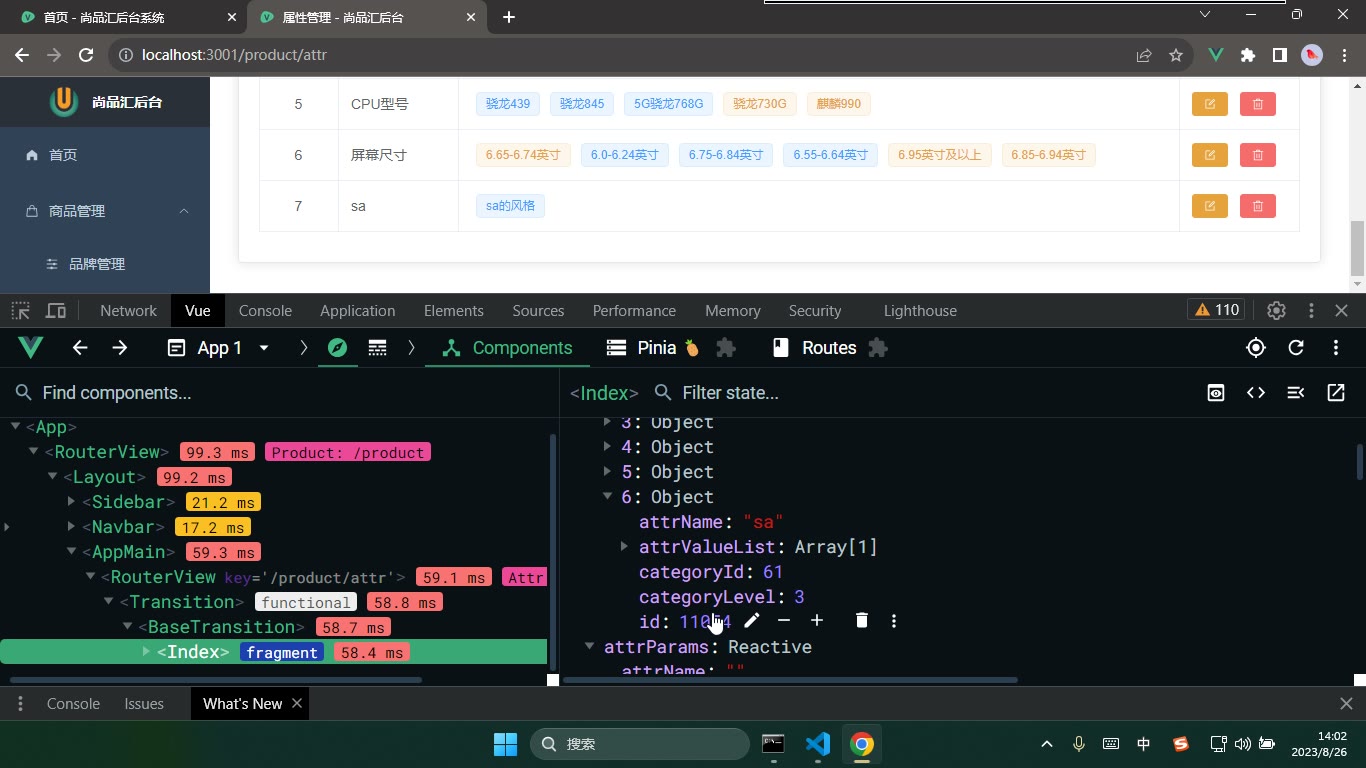Click the inspector compass icon in Vue devtools
This screenshot has width=1366, height=768.
(x=338, y=348)
